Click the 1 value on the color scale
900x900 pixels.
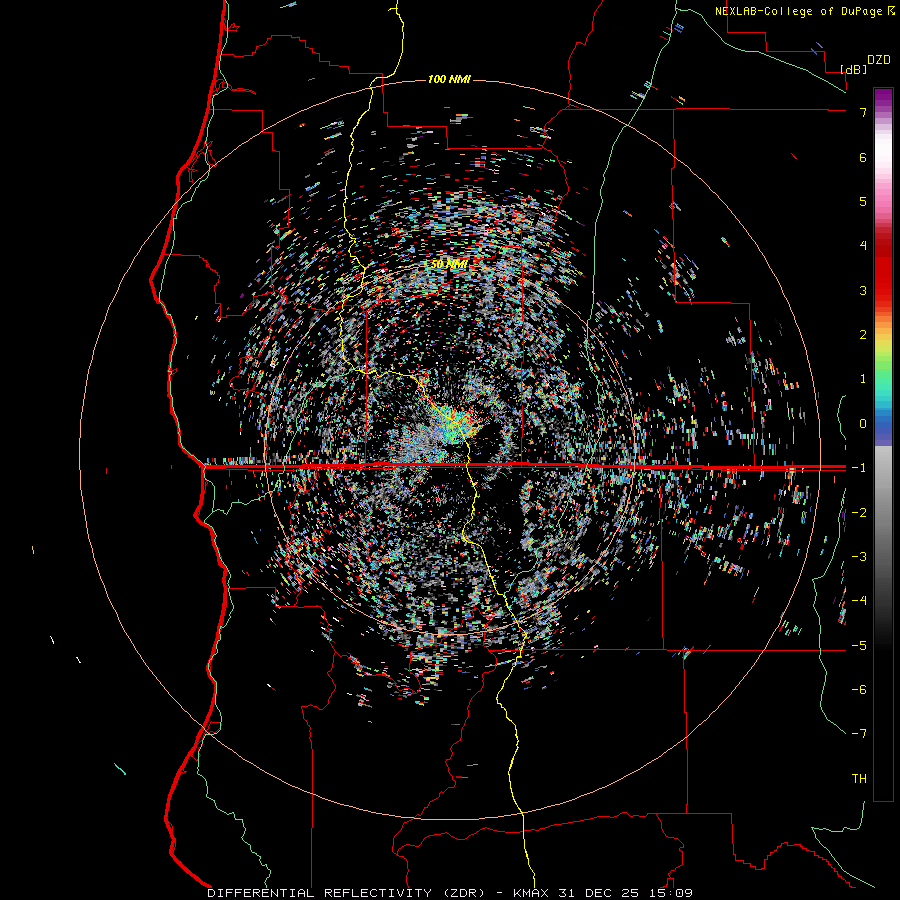click(863, 379)
